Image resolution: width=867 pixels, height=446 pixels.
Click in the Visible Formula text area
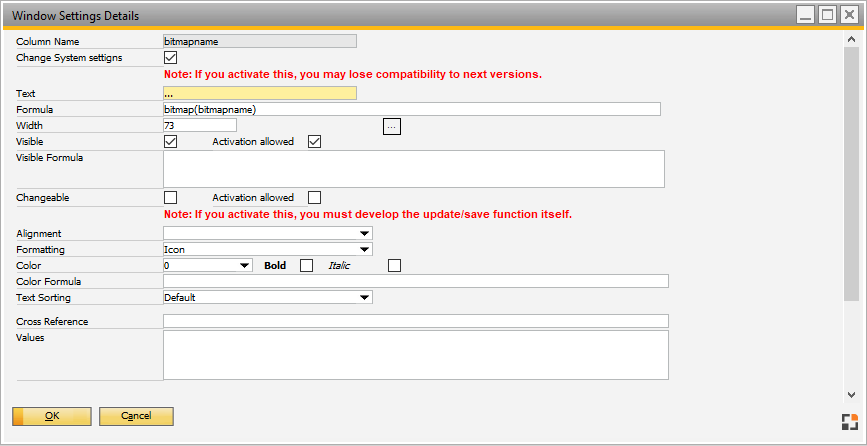pyautogui.click(x=413, y=169)
